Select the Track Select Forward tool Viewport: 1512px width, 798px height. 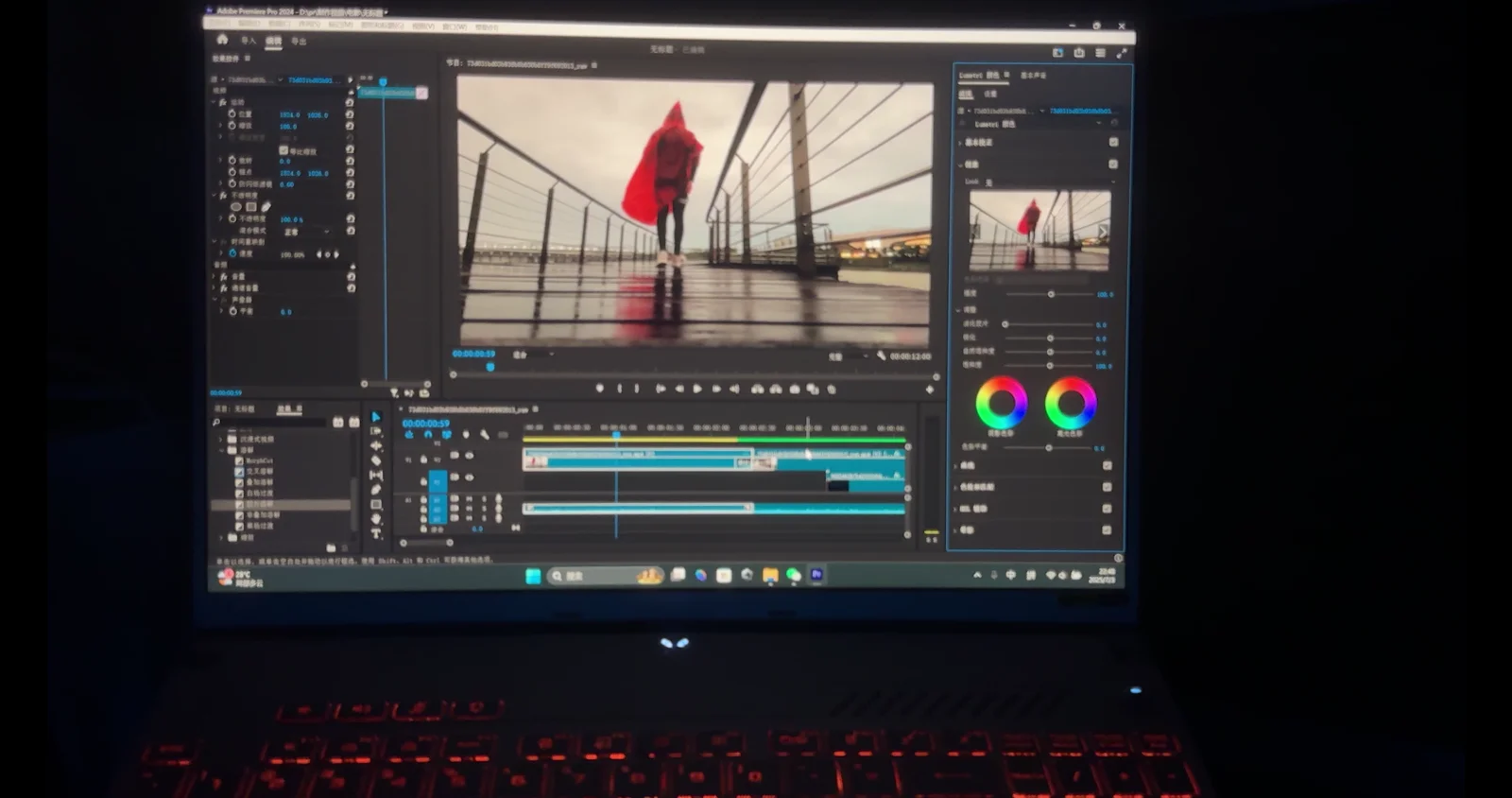point(376,431)
